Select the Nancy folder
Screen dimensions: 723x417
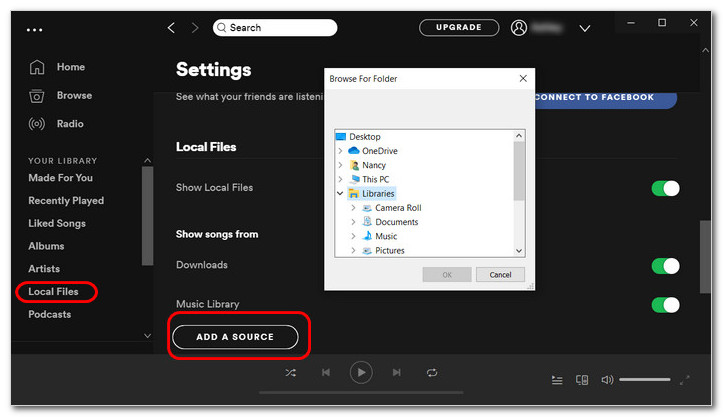373,165
